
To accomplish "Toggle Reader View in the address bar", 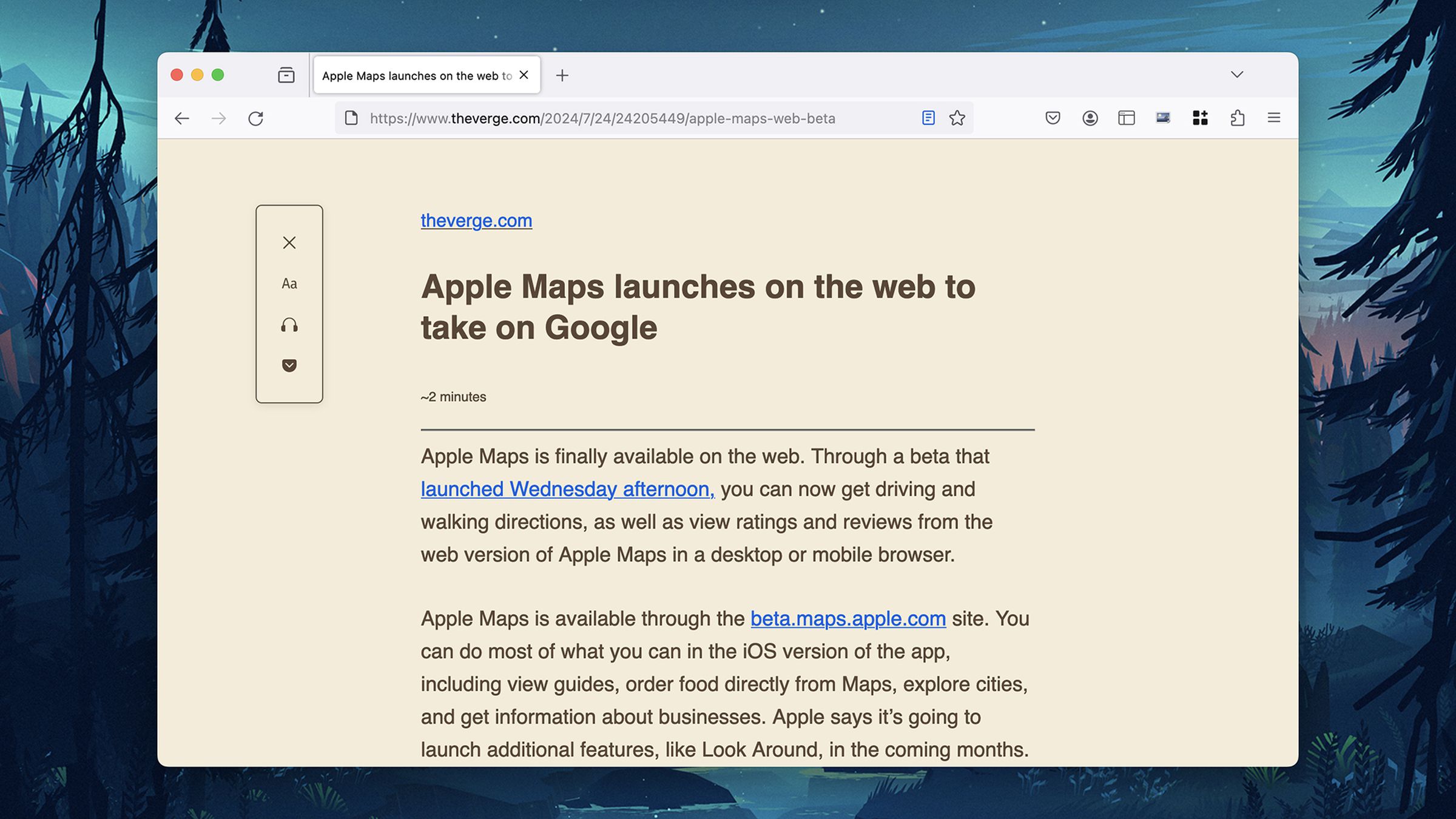I will click(x=928, y=118).
